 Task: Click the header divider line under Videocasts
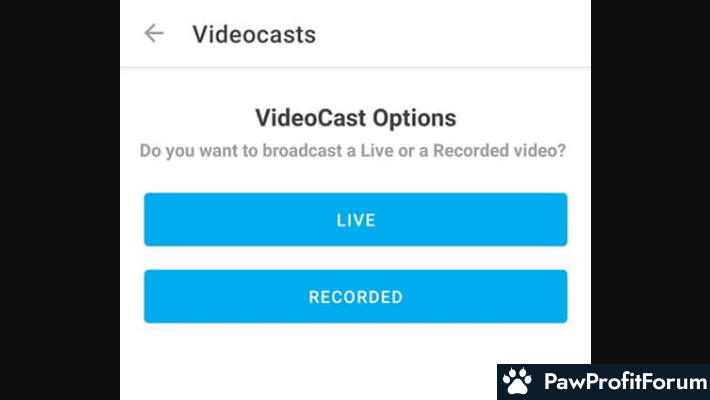click(355, 67)
